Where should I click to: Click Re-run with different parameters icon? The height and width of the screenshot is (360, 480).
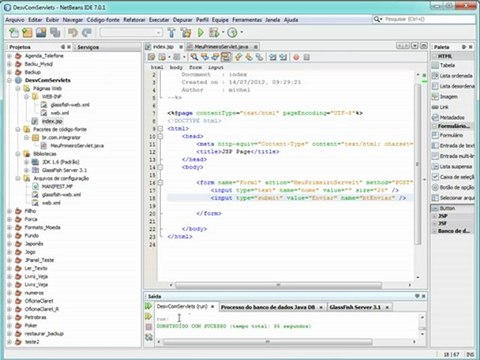[149, 316]
